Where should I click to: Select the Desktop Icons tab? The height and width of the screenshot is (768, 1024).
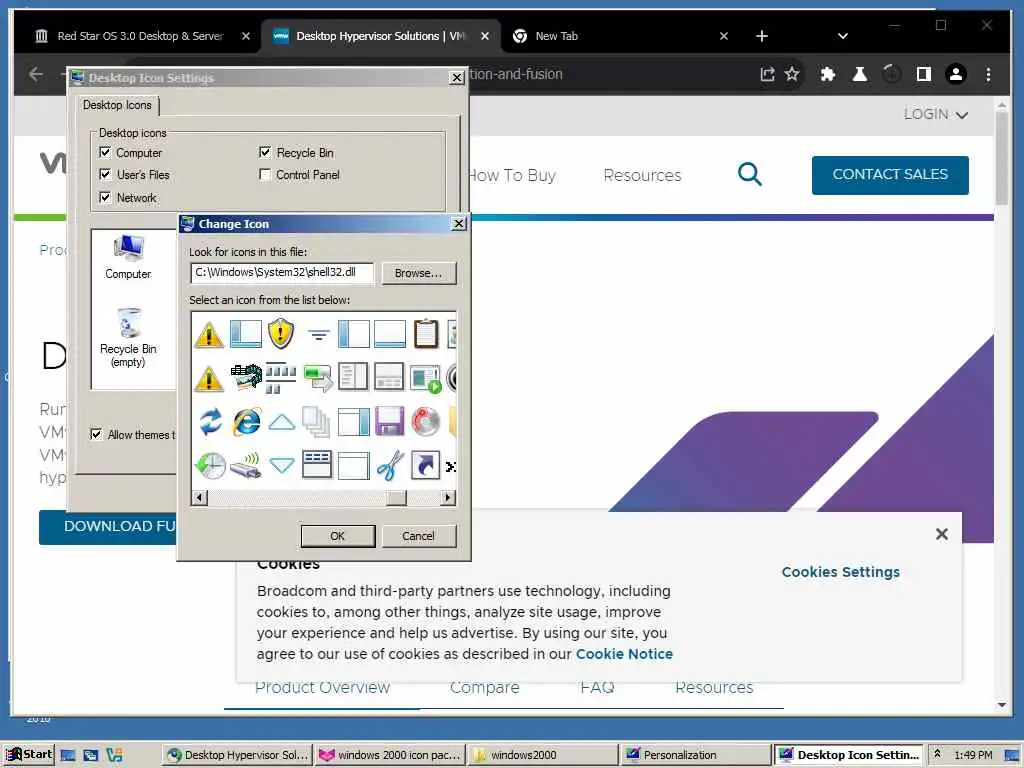118,105
